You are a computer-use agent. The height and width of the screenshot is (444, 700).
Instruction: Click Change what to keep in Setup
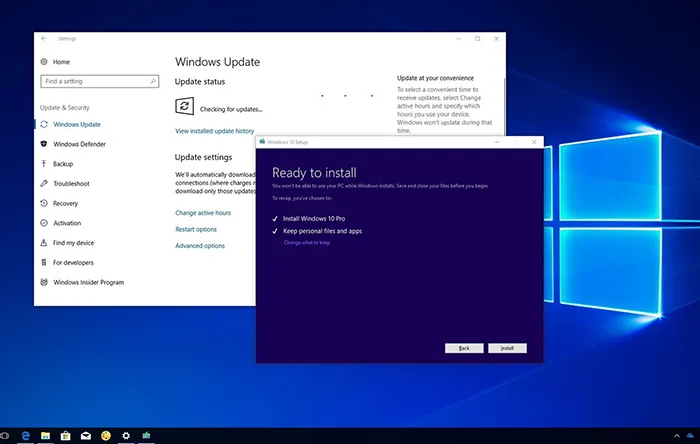(x=308, y=243)
